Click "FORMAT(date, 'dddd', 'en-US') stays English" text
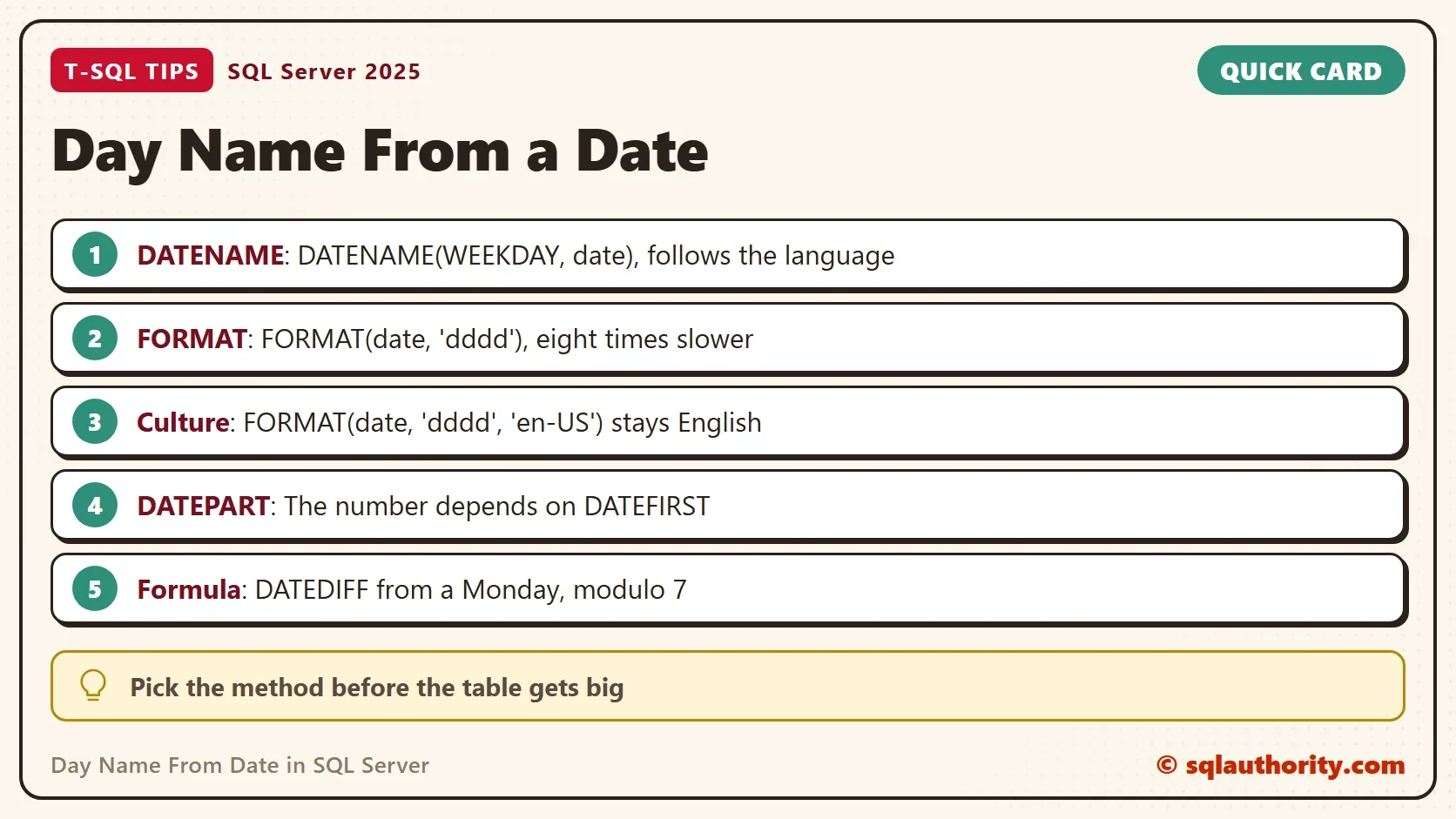Screen dimensions: 1456x819 tap(502, 423)
